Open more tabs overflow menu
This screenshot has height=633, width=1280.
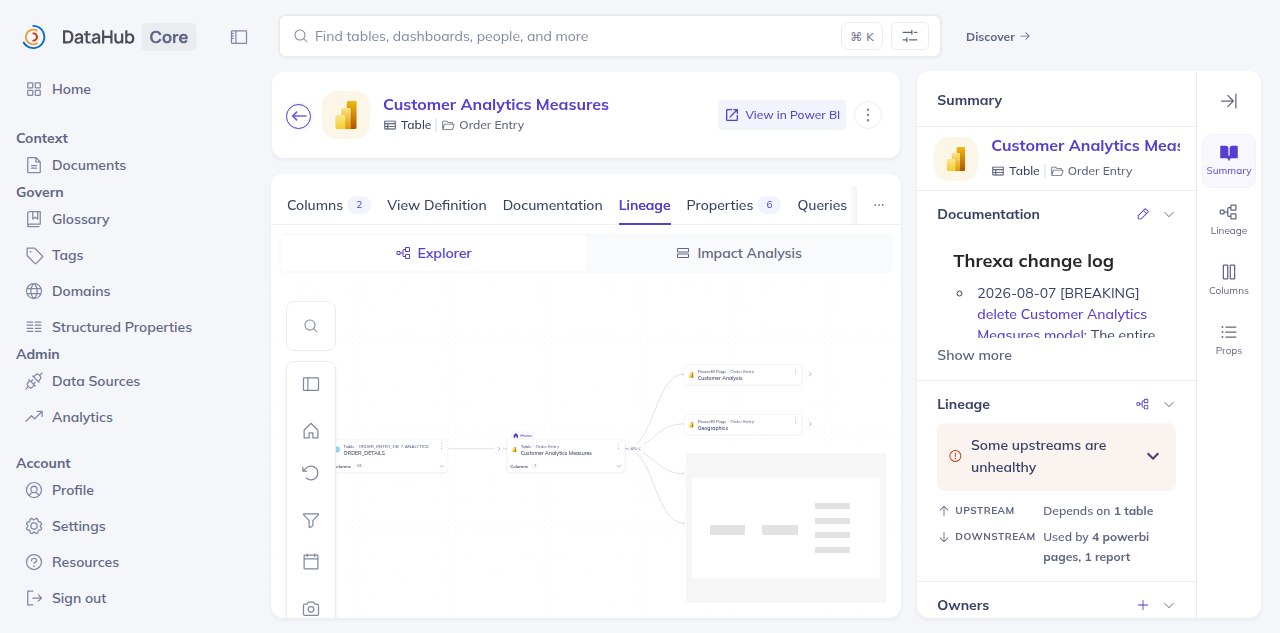pyautogui.click(x=879, y=205)
